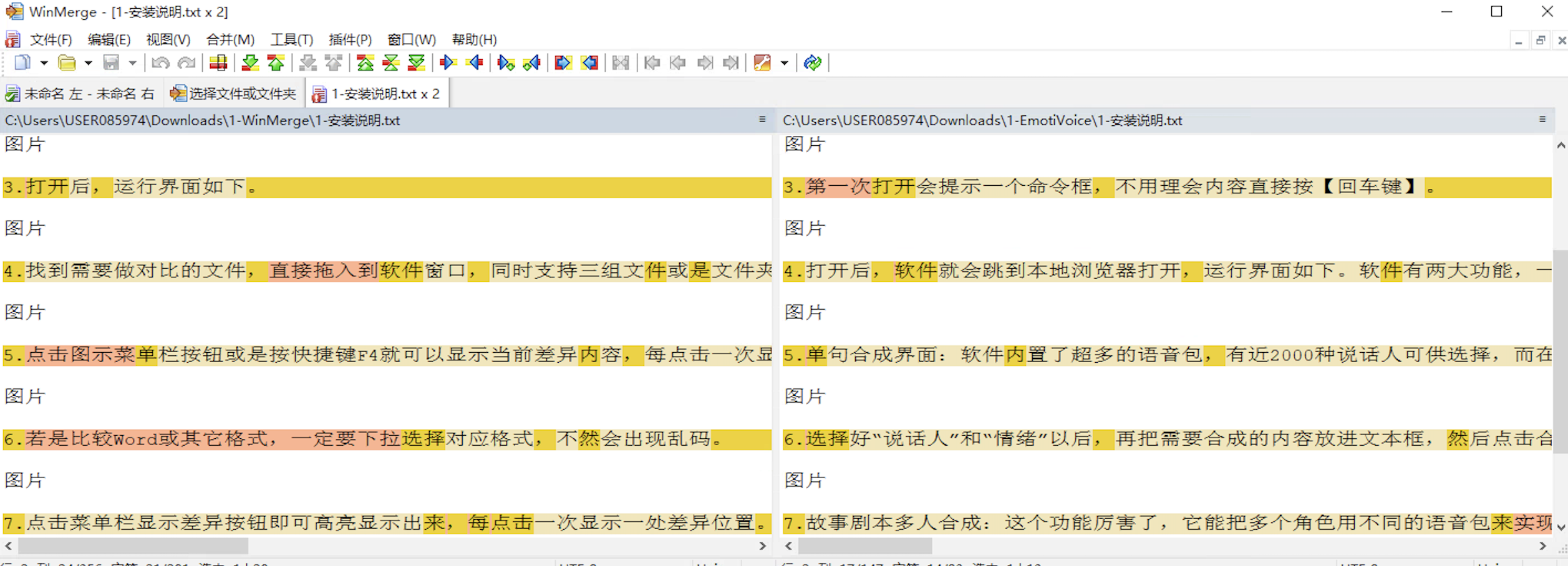Click the Previous File navigation icon

tap(678, 62)
